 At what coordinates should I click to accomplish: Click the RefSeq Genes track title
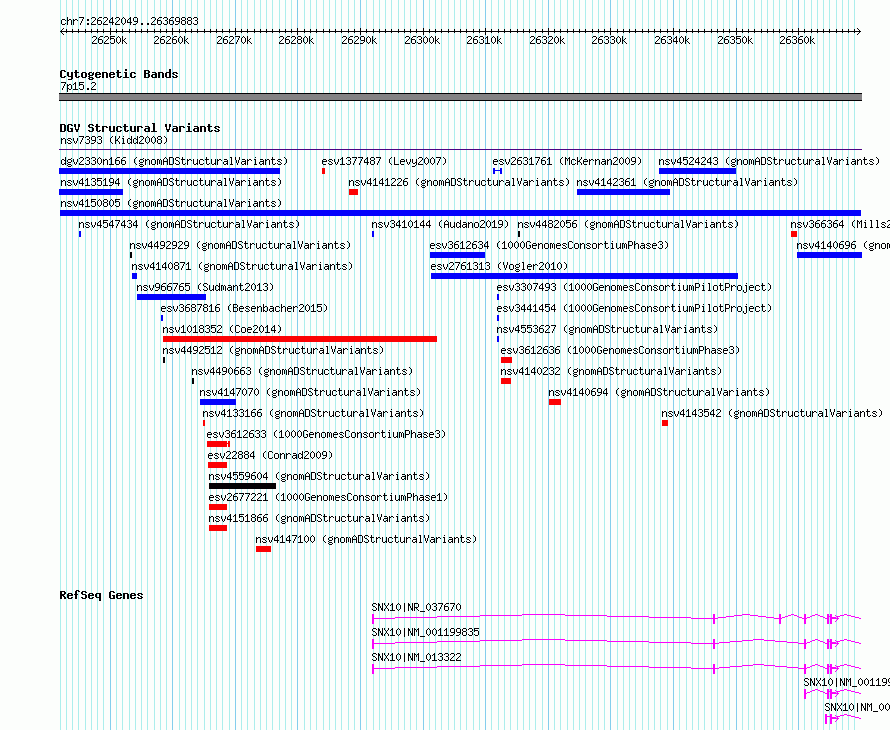pos(101,595)
